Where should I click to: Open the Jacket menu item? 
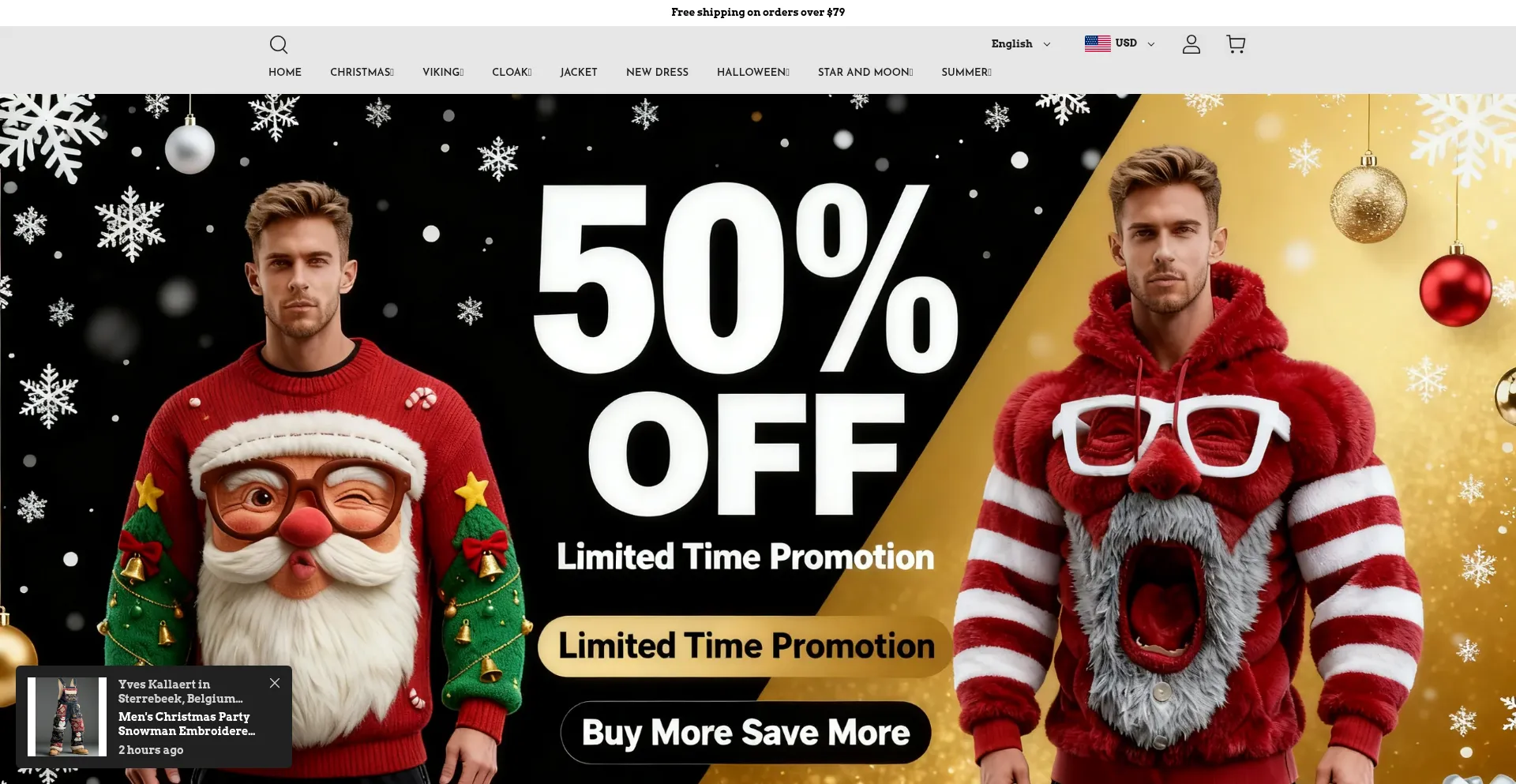(x=579, y=72)
